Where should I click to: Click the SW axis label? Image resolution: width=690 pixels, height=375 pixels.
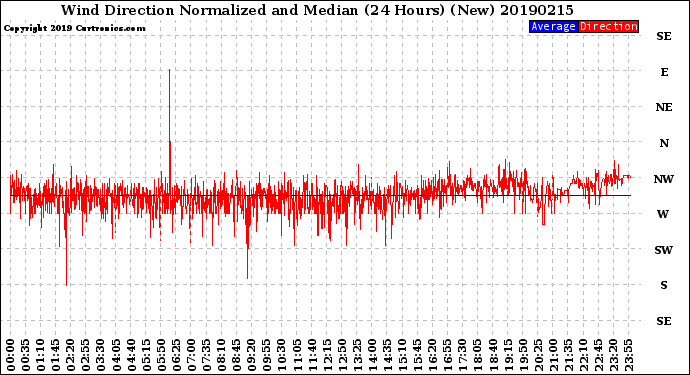coord(664,250)
